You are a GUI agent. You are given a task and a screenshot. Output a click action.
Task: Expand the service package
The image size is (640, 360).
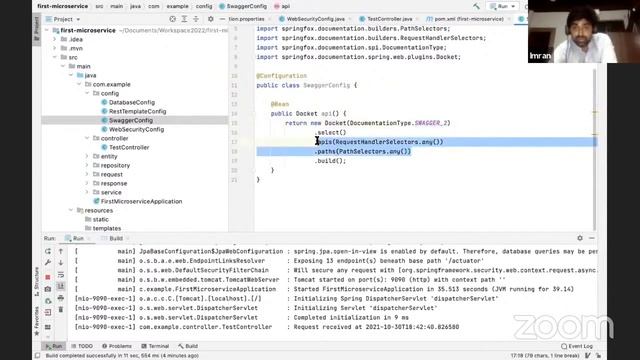[x=87, y=192]
